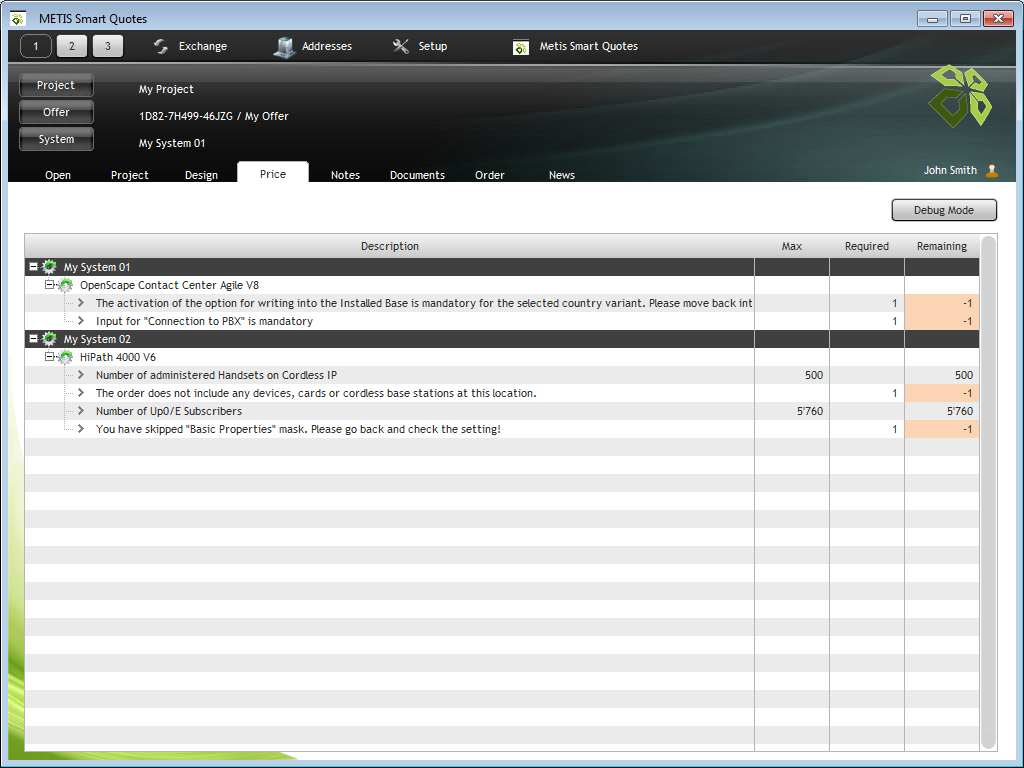Click the Metis Smart Quotes toolbar label

click(588, 46)
